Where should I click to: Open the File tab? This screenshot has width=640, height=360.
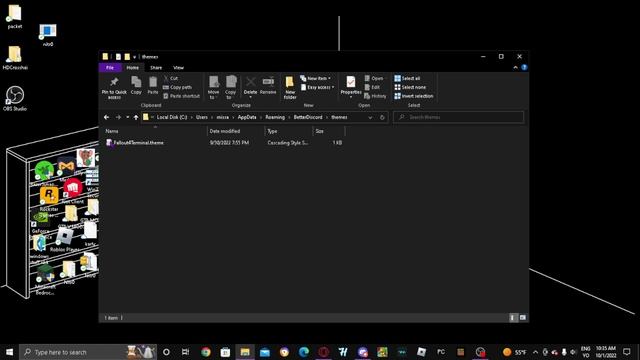(110, 67)
